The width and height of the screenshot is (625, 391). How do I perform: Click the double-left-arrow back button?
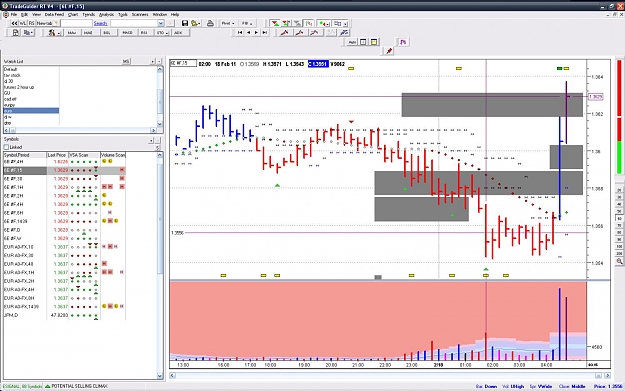14,24
